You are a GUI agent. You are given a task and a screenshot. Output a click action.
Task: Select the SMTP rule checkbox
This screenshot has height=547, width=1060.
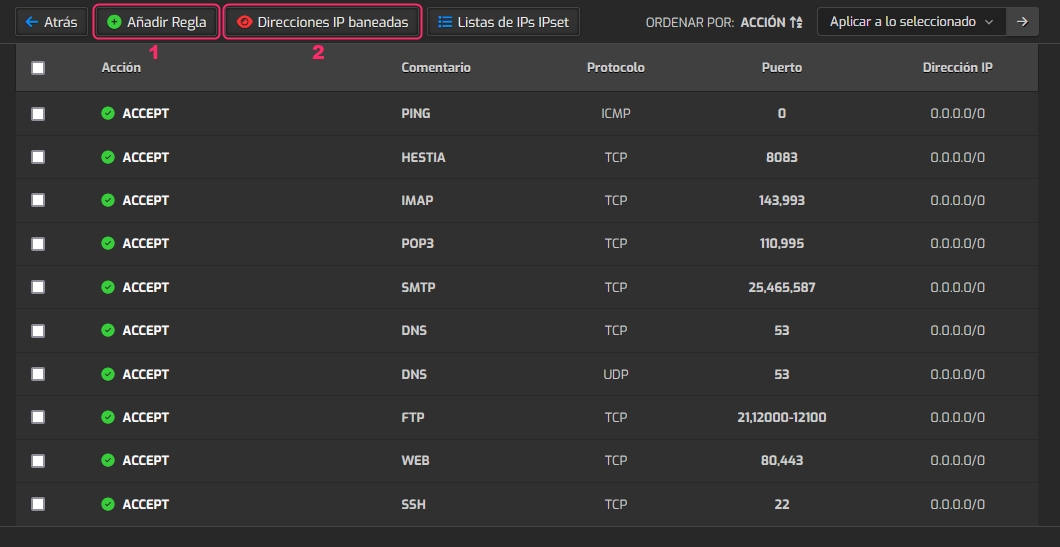pos(38,287)
